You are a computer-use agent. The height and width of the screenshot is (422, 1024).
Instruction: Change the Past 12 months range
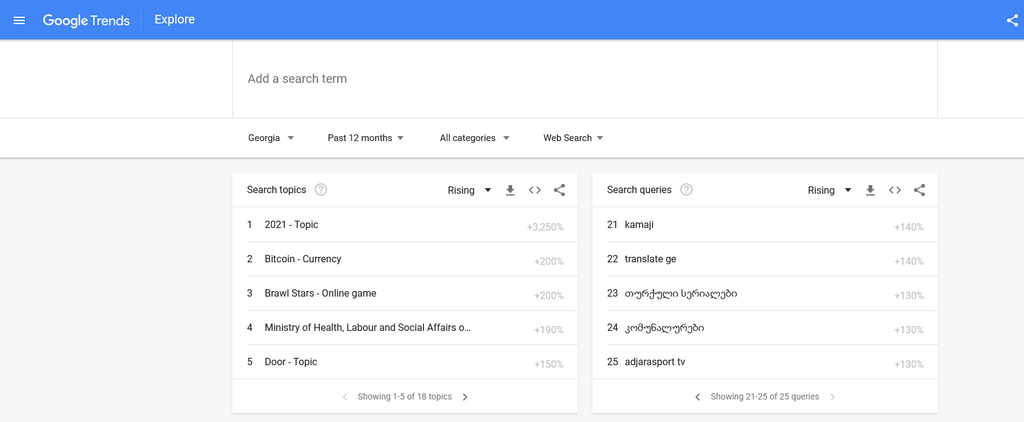coord(365,138)
